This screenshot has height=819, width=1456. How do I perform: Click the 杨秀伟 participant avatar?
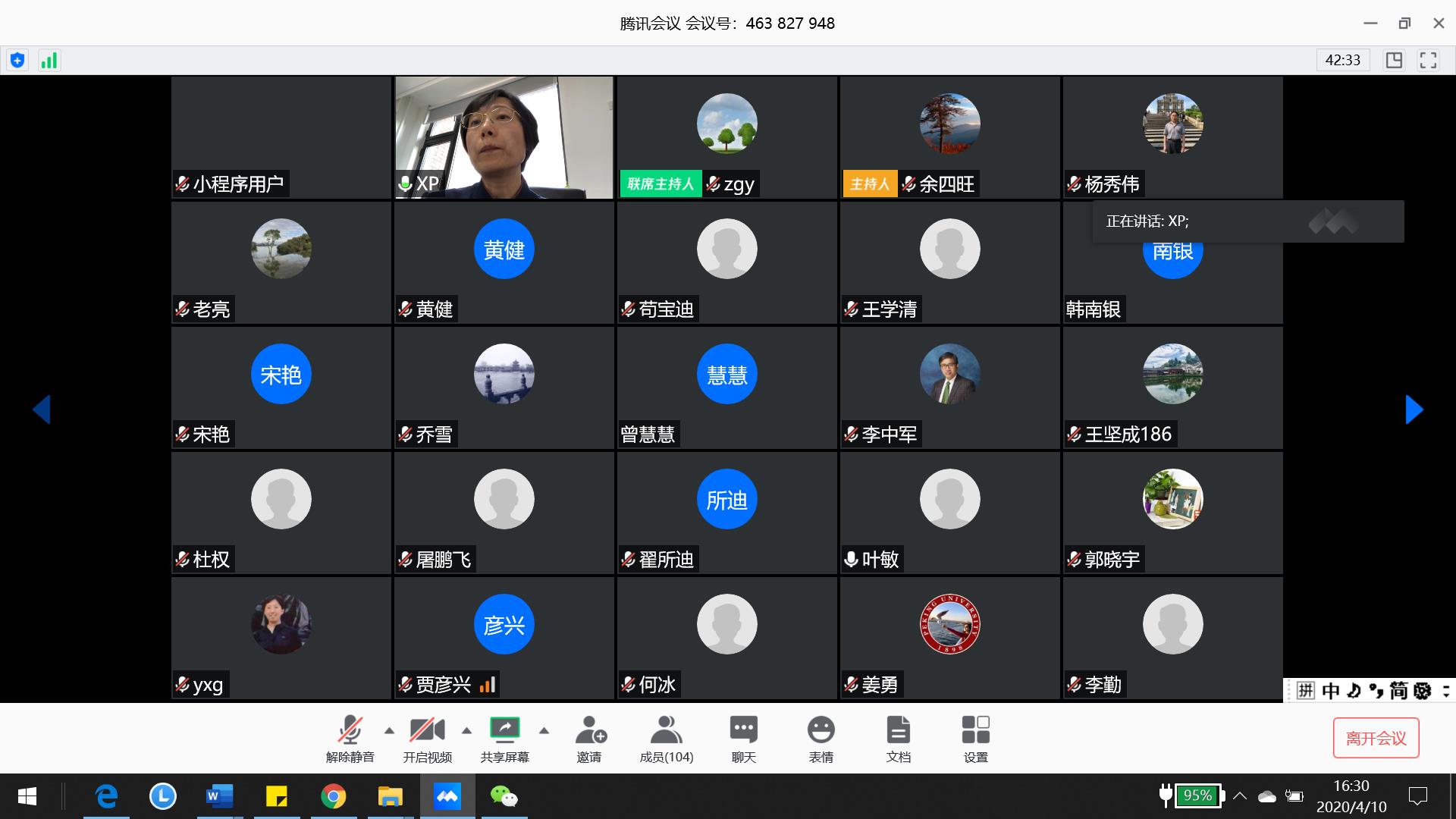coord(1172,124)
